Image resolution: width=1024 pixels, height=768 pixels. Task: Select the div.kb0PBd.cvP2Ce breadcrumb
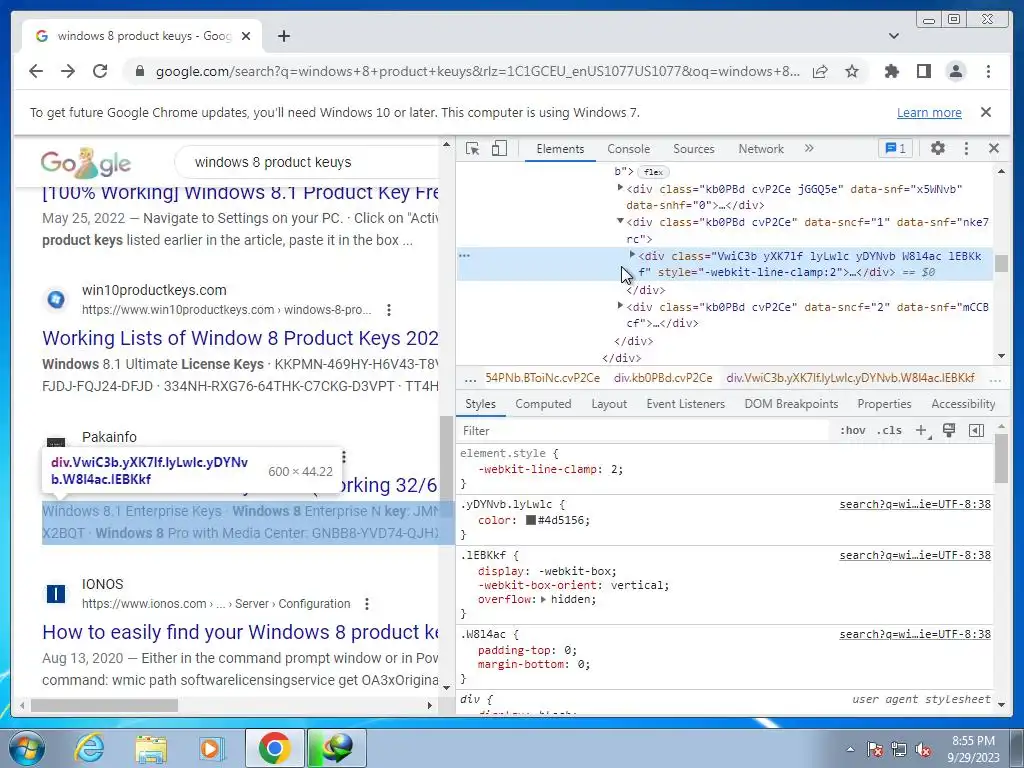pos(663,378)
